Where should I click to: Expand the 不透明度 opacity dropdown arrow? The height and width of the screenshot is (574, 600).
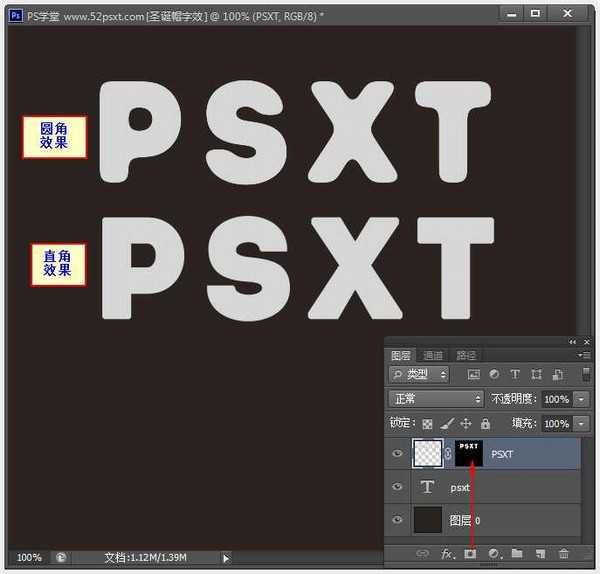pyautogui.click(x=581, y=399)
